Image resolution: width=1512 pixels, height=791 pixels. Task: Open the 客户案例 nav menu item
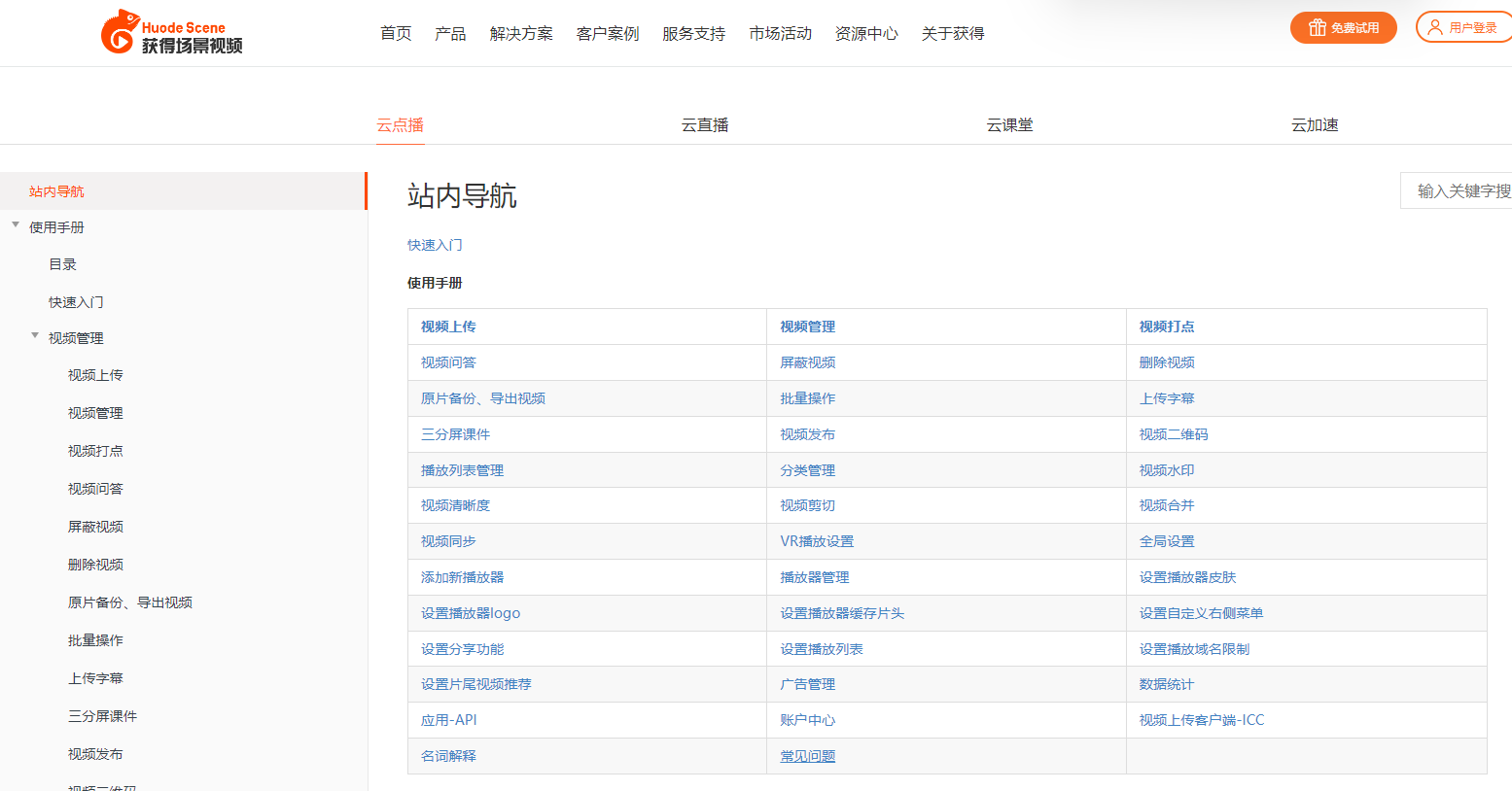(x=608, y=34)
